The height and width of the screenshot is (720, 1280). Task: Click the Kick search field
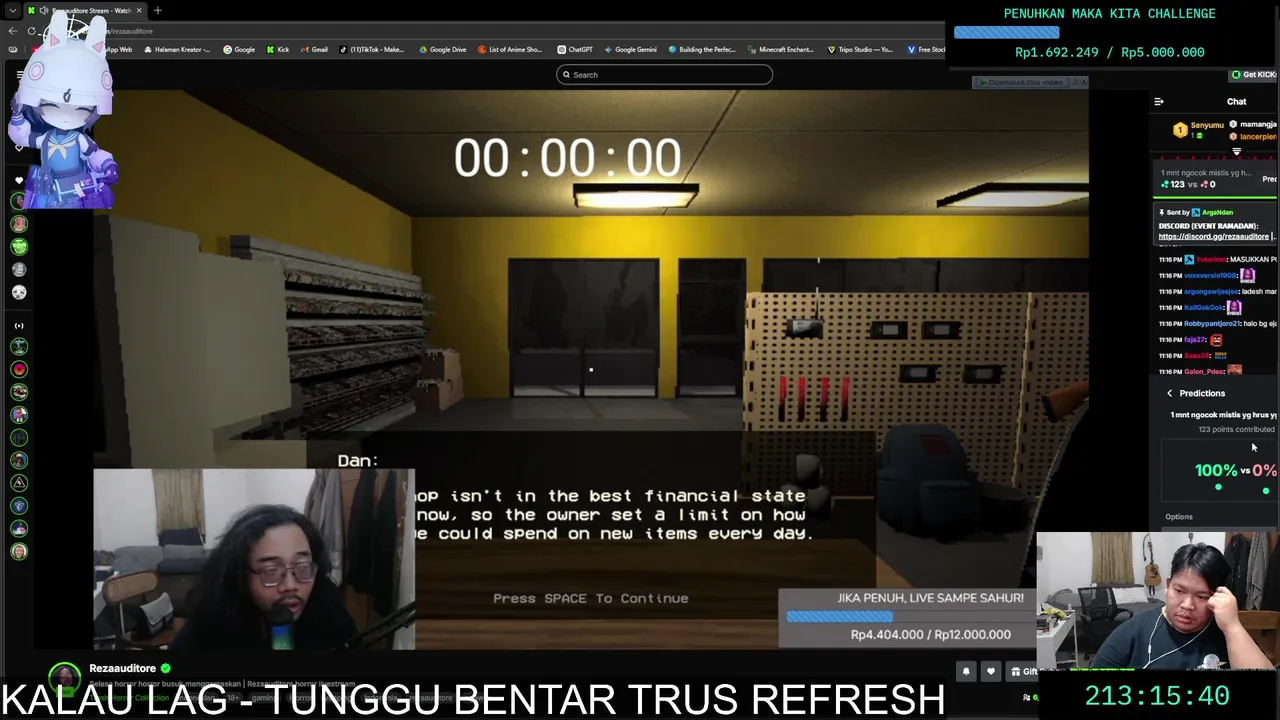[665, 75]
